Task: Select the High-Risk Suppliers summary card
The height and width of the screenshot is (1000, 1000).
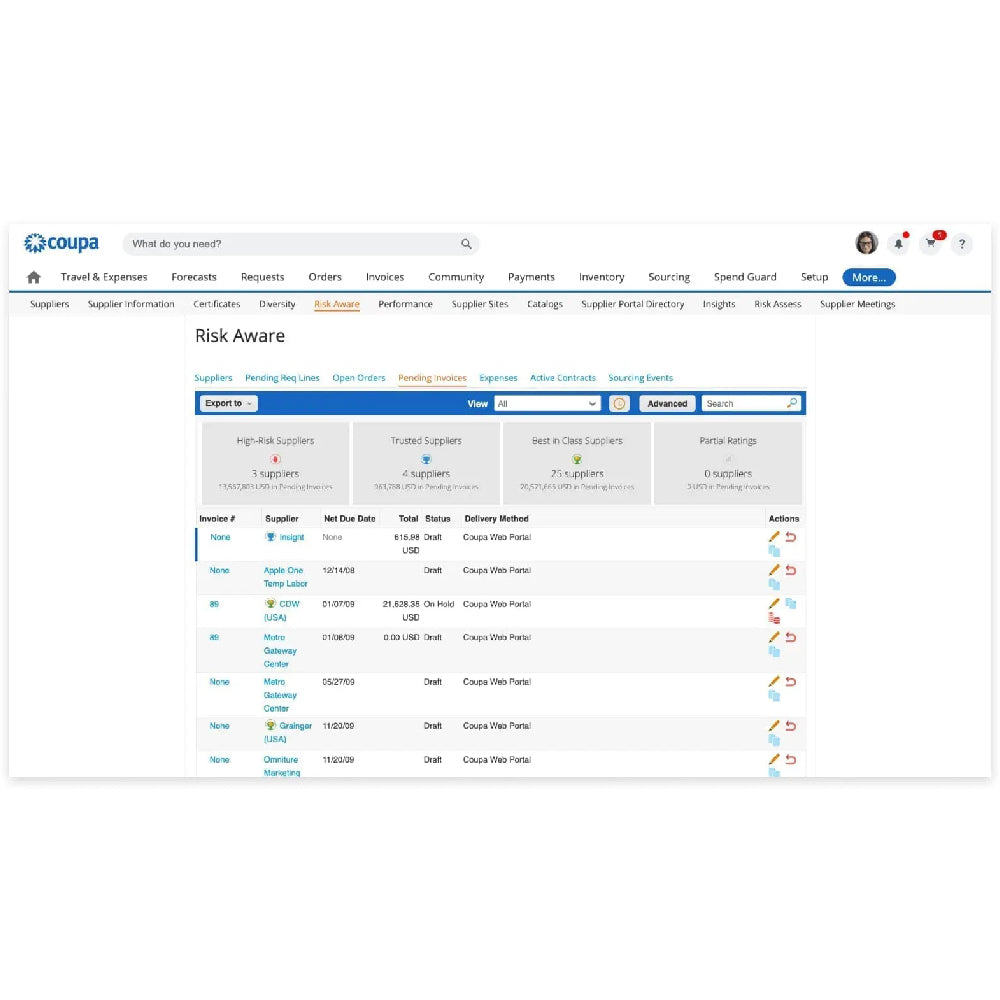Action: click(276, 464)
